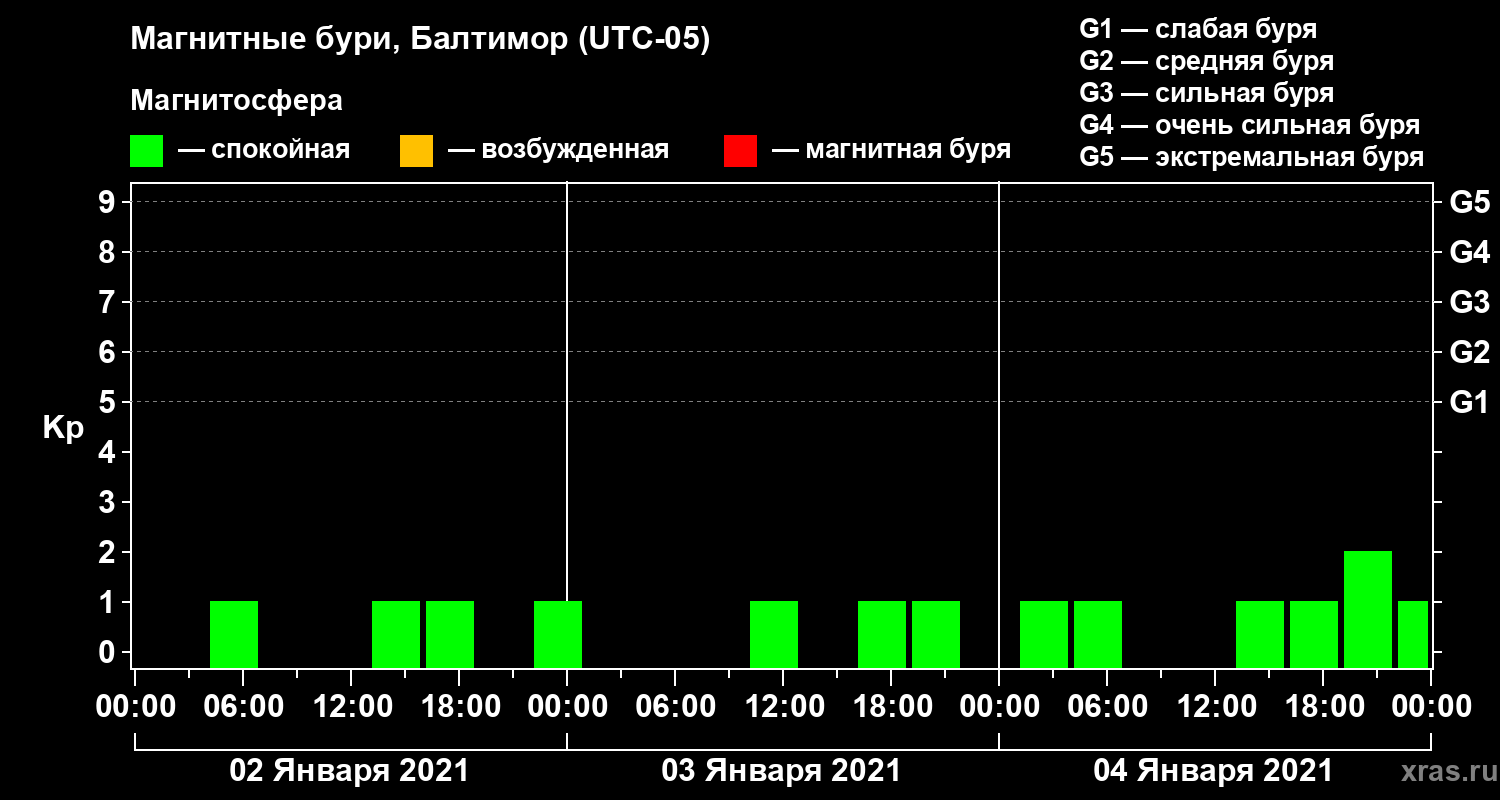Click the 06:00 green bar on 02 Января
This screenshot has height=800, width=1500.
[234, 634]
